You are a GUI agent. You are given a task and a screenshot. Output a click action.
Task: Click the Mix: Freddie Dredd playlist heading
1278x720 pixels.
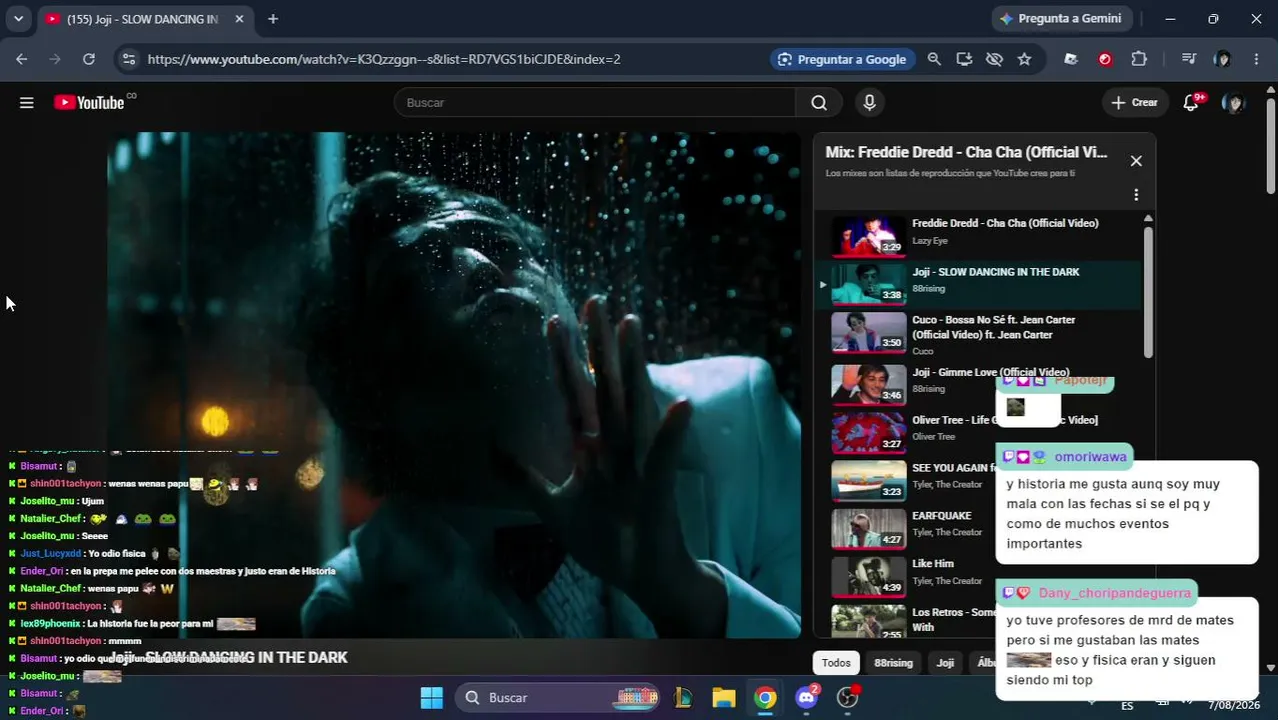click(966, 152)
